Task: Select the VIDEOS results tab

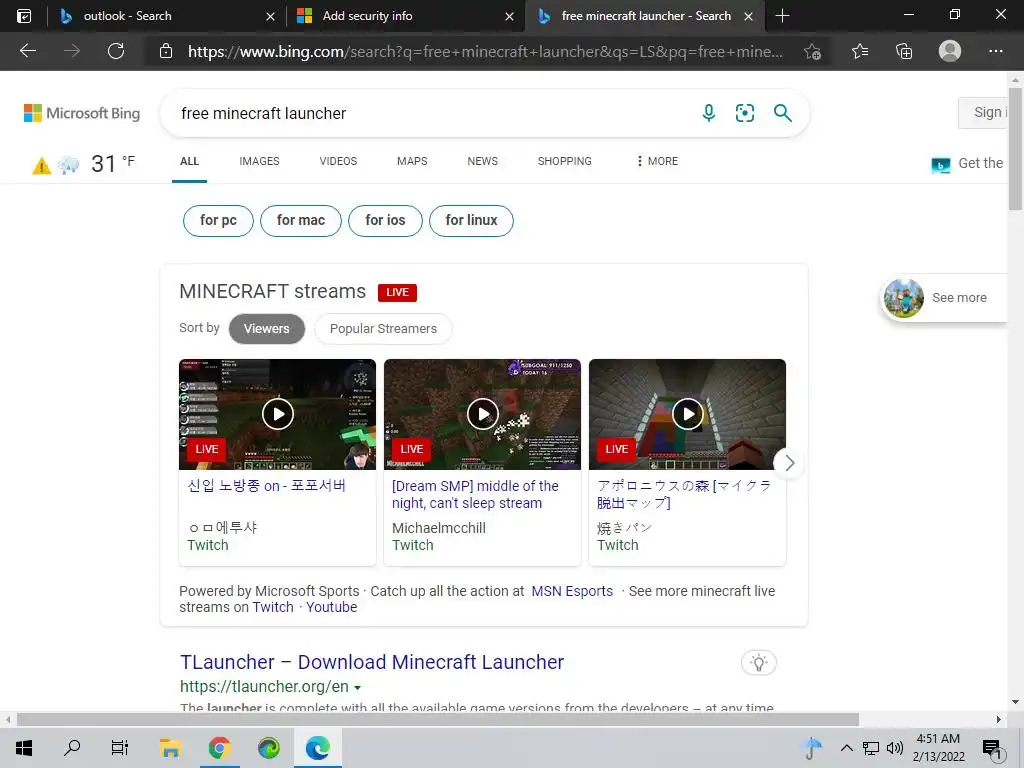Action: [x=338, y=161]
